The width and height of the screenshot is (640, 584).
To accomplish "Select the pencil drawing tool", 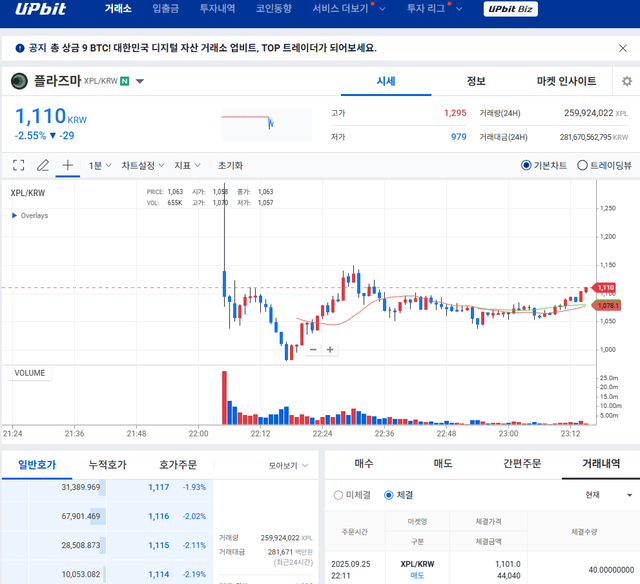I will click(x=43, y=165).
